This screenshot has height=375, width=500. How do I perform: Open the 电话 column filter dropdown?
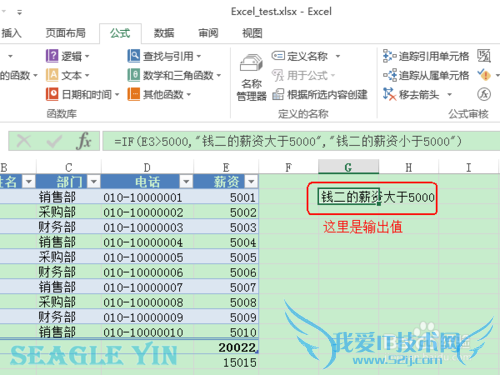pyautogui.click(x=186, y=182)
